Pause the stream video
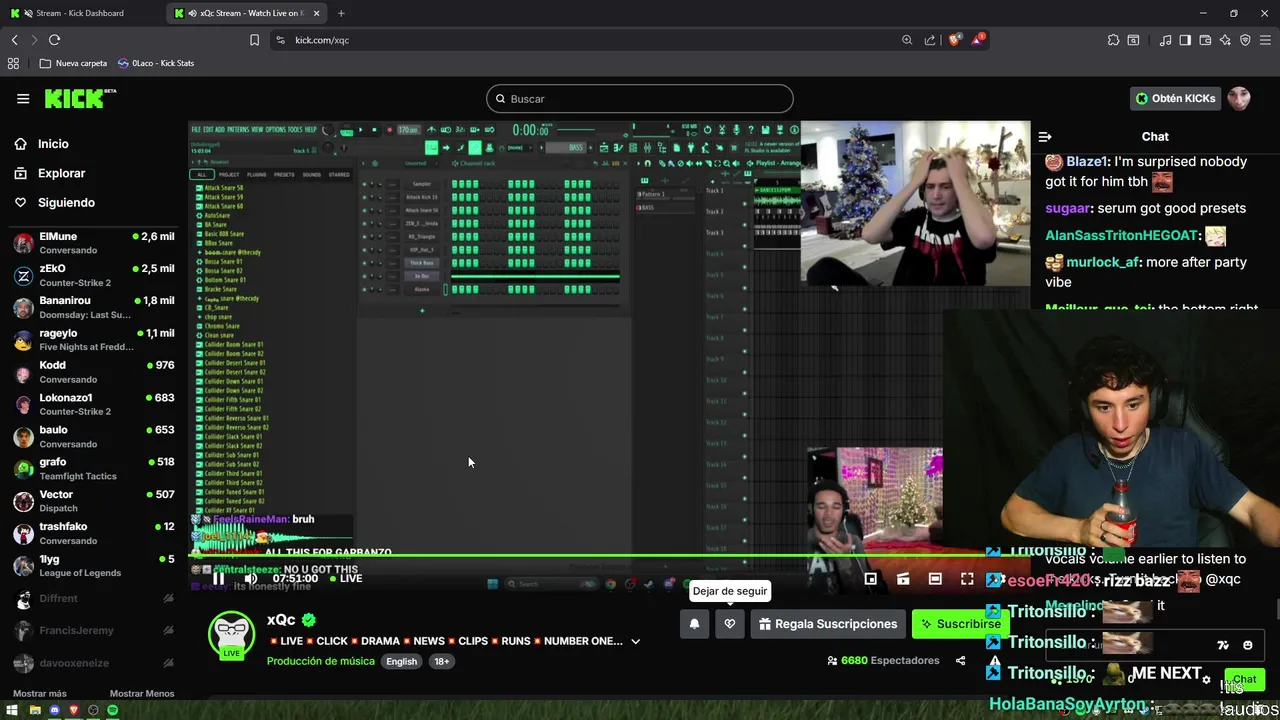Screen dimensions: 1280x720 click(218, 578)
